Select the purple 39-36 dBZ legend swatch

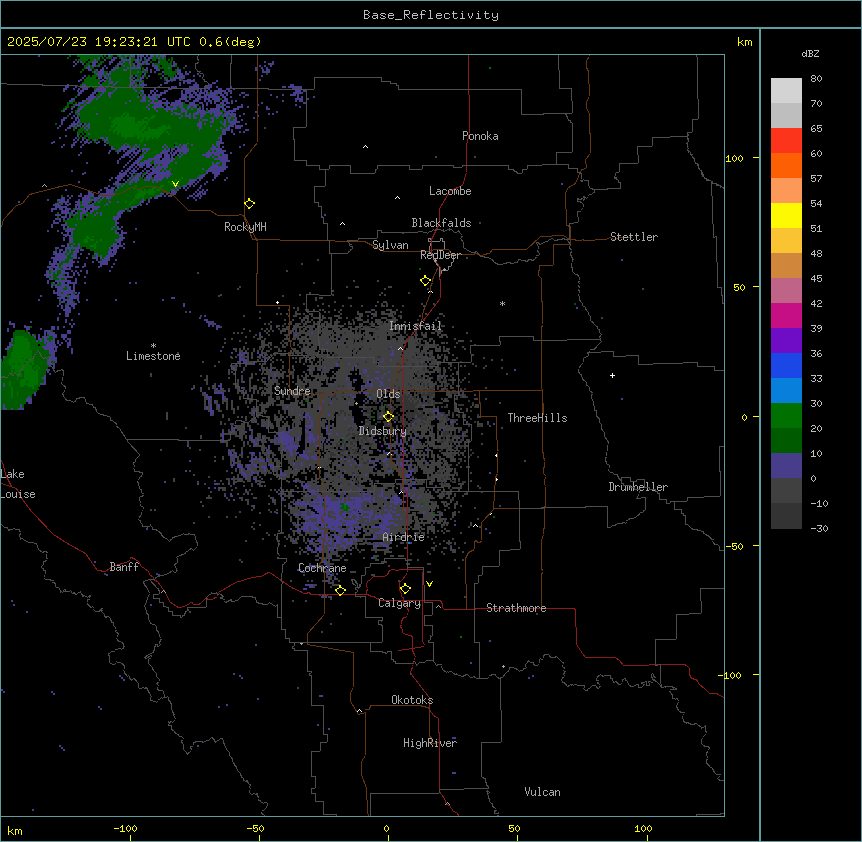786,341
